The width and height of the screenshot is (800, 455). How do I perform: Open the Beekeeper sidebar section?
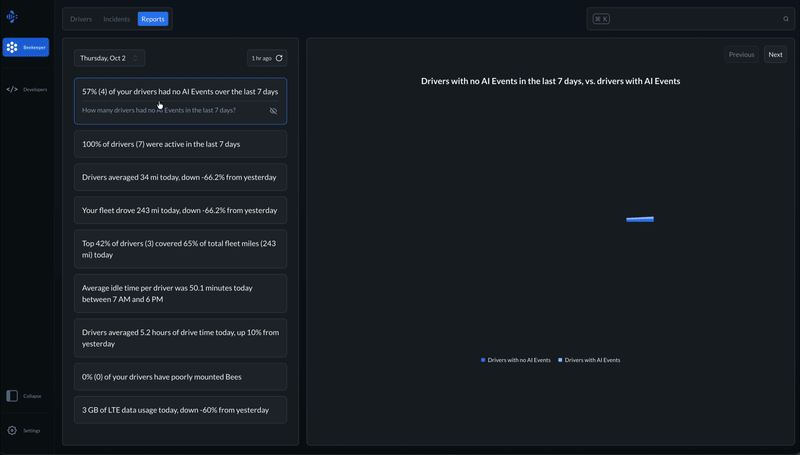(x=25, y=47)
